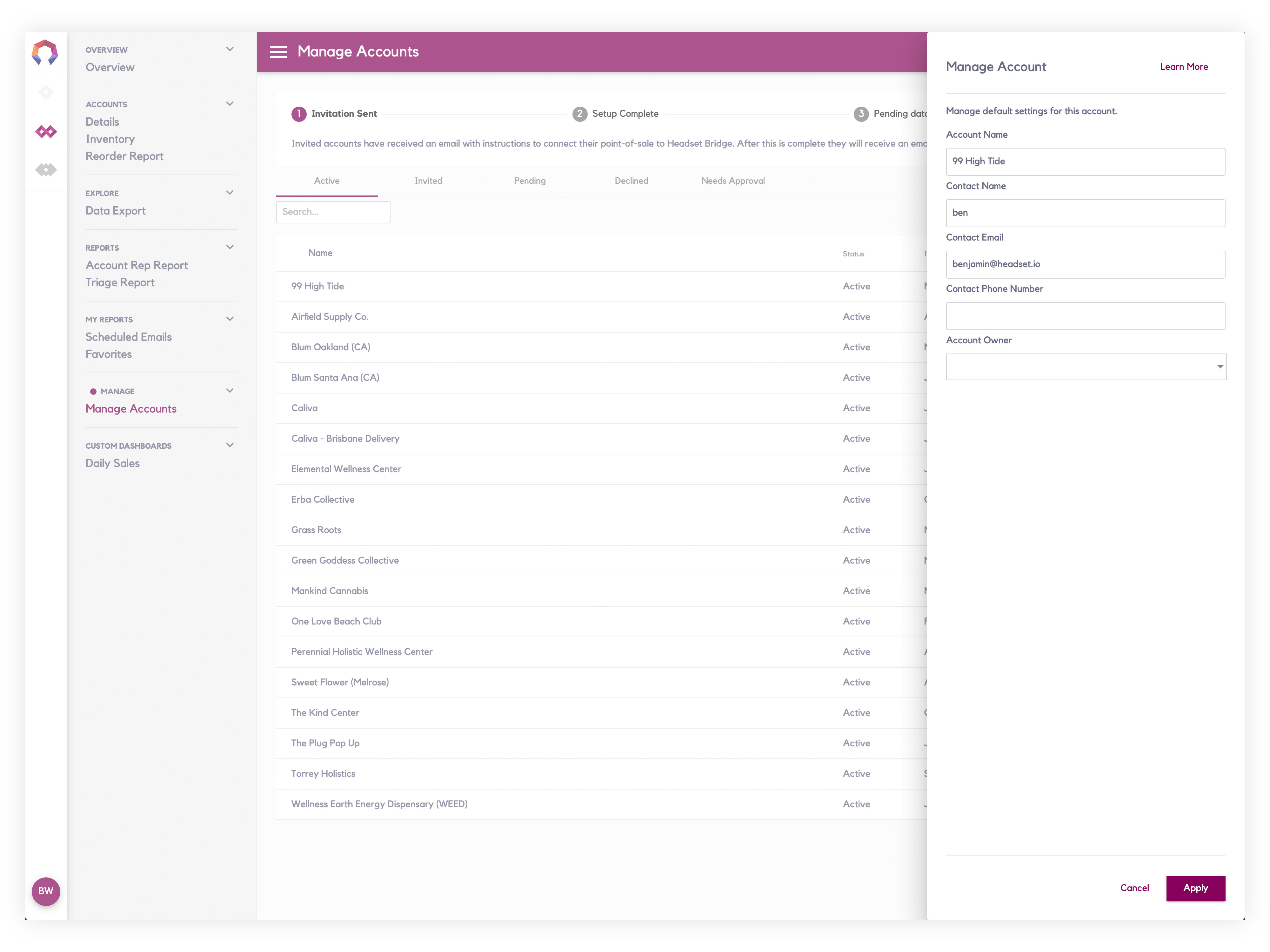The image size is (1270, 952).
Task: Select the pink double-diamond sidebar icon
Action: pyautogui.click(x=46, y=132)
